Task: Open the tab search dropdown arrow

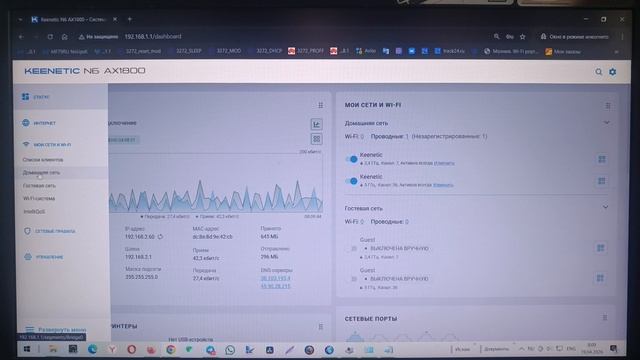Action: (x=20, y=19)
